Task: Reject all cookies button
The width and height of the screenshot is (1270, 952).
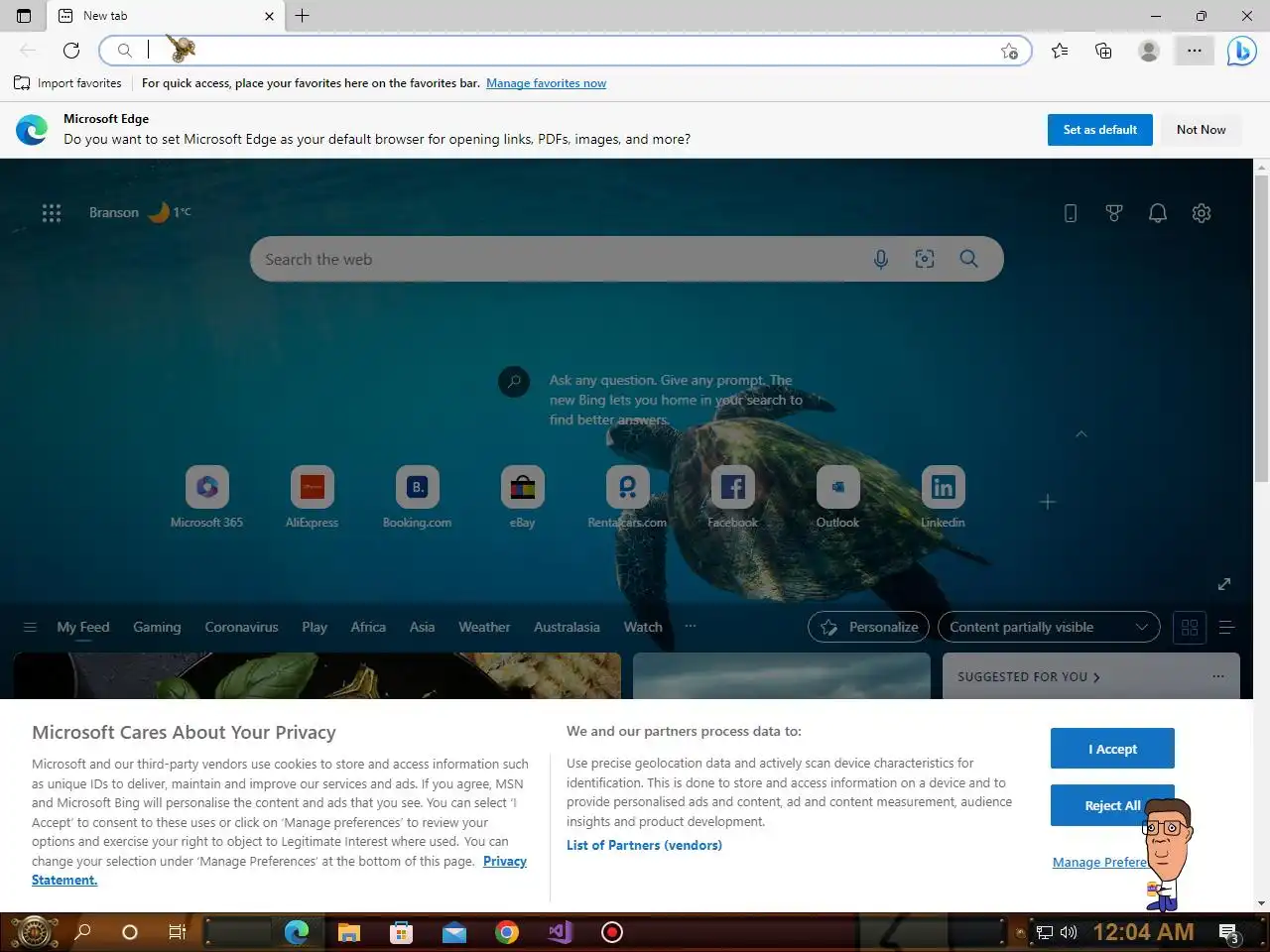Action: coord(1112,805)
